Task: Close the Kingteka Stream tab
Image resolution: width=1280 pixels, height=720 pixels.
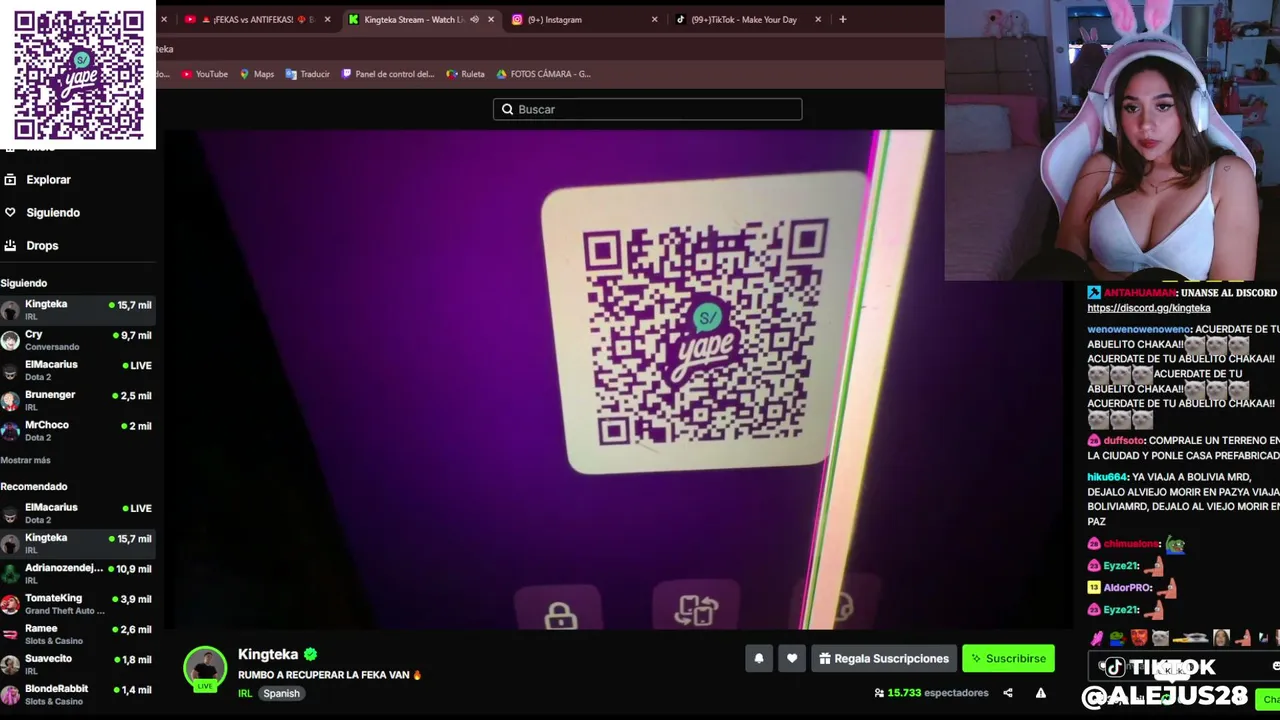Action: pos(491,19)
